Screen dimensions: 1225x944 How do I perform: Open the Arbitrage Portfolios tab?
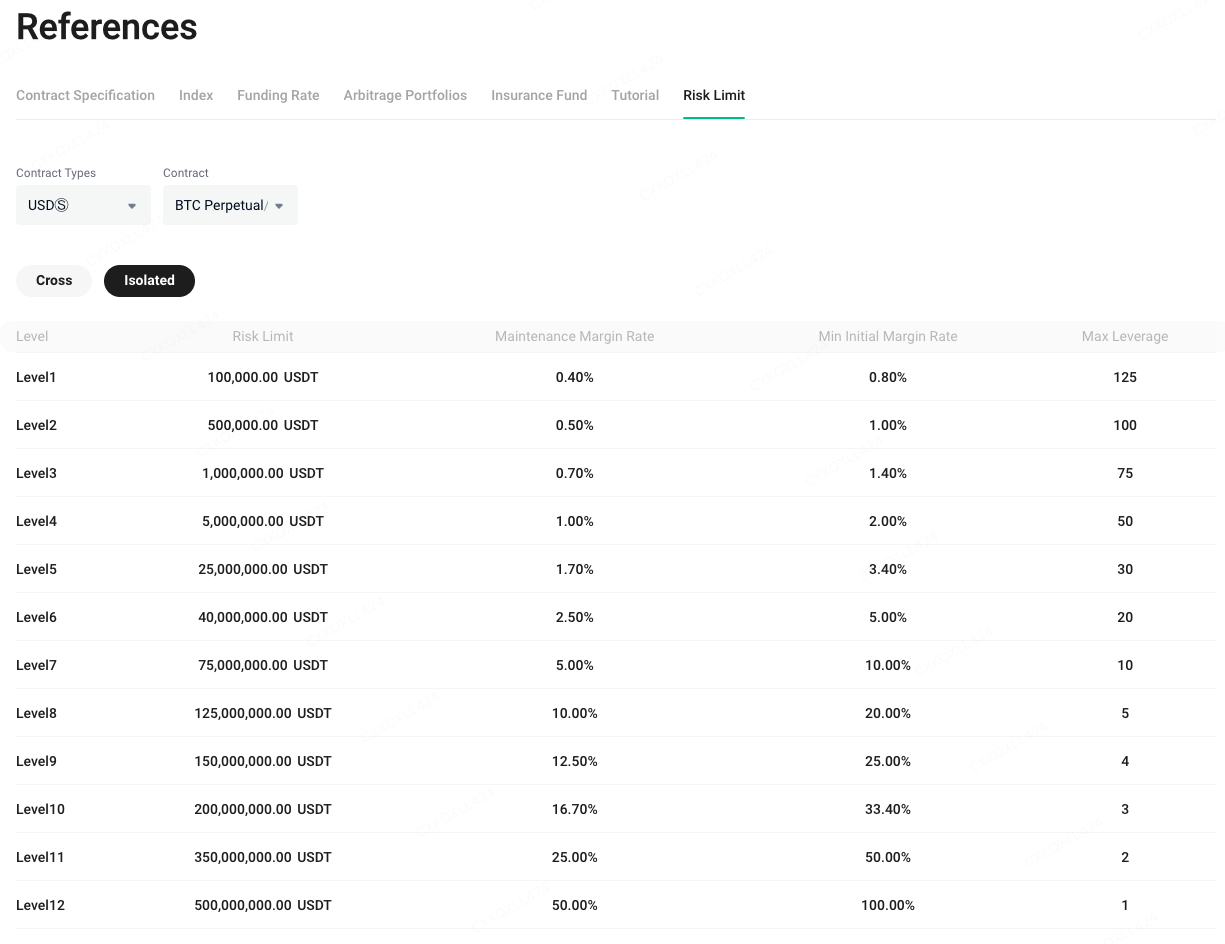[405, 95]
